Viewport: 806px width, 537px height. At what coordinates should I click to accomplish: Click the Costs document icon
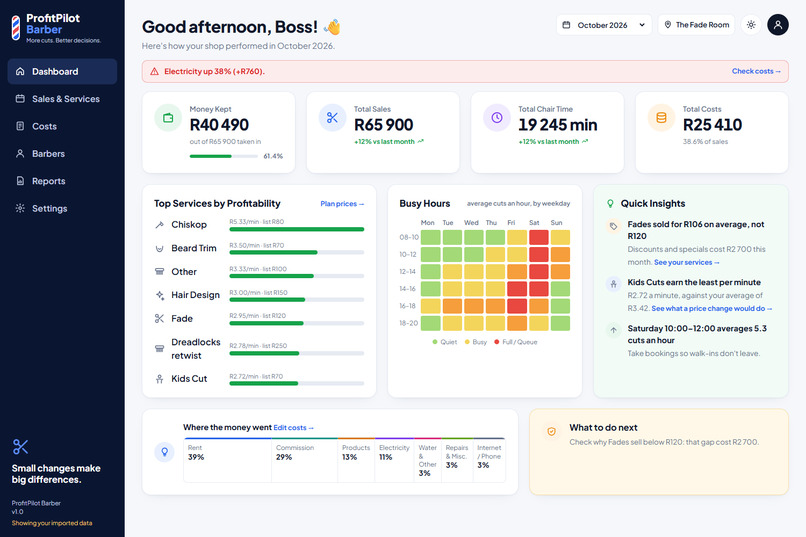pos(20,126)
